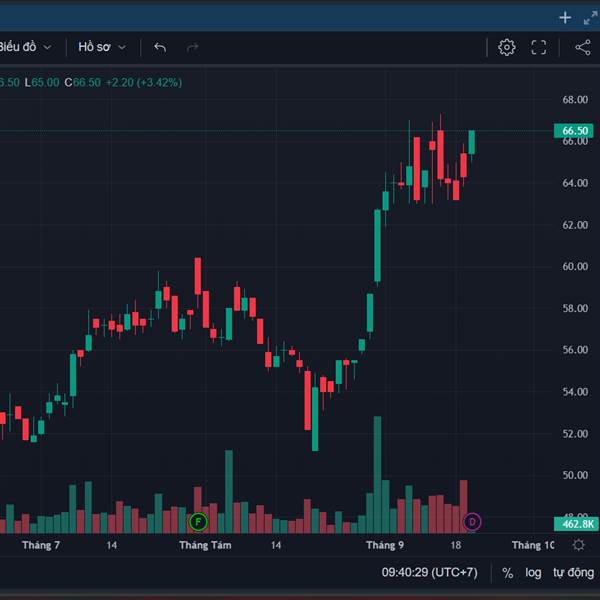600x600 pixels.
Task: Click the Tháng 7 date label
Action: click(41, 545)
